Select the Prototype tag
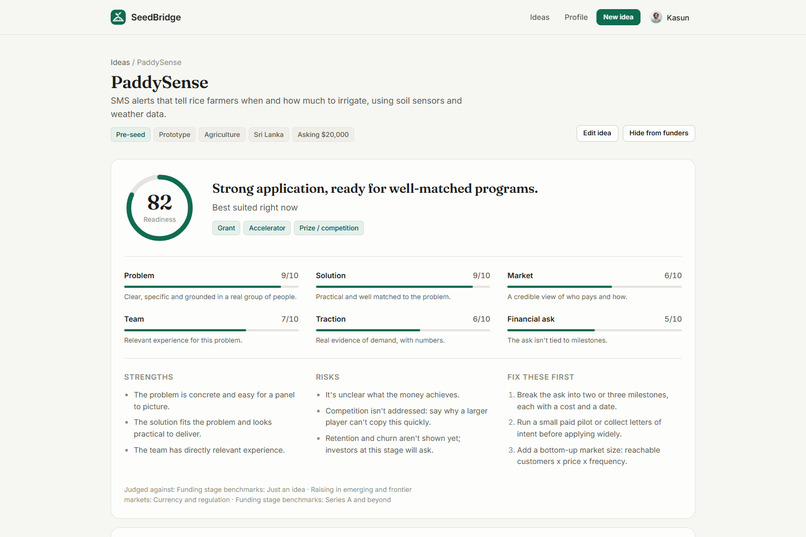806x537 pixels. click(x=174, y=135)
